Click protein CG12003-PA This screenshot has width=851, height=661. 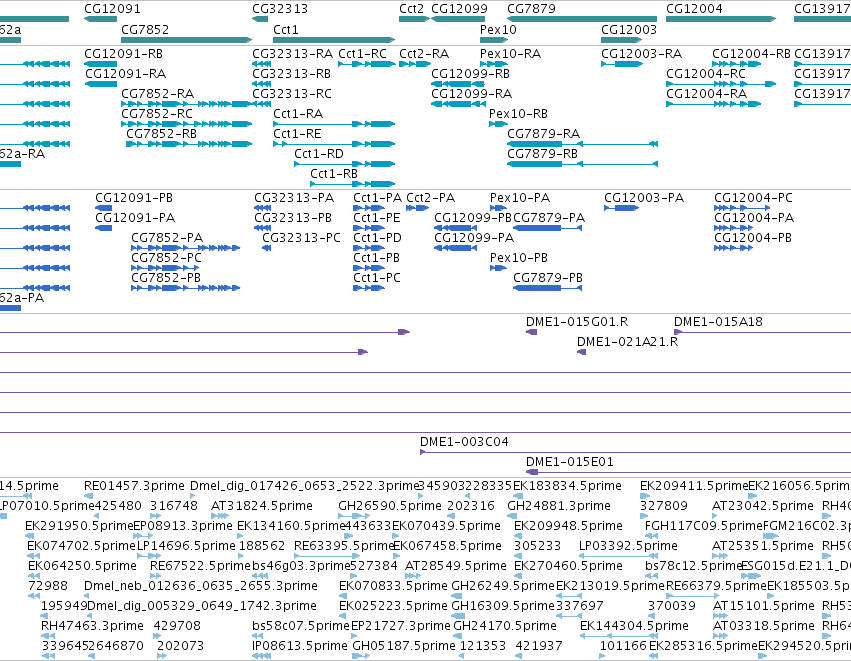click(644, 198)
